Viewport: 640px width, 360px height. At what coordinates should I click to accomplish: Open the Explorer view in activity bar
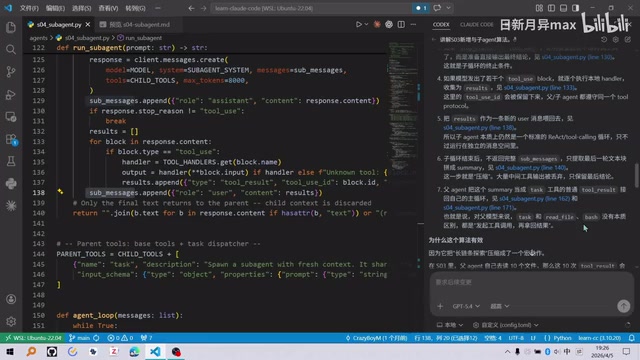pyautogui.click(x=11, y=27)
